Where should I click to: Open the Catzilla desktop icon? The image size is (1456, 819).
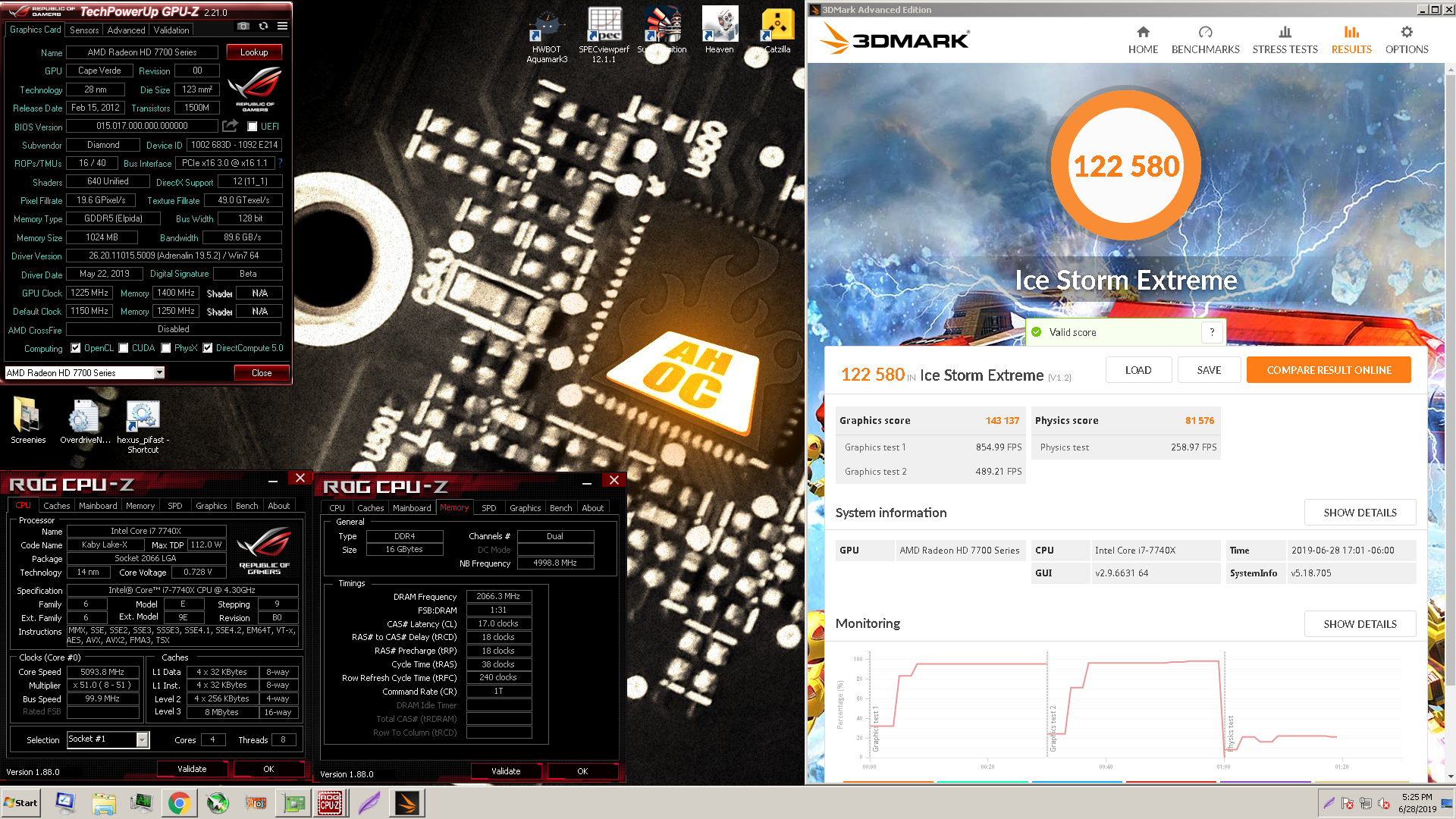click(x=777, y=31)
